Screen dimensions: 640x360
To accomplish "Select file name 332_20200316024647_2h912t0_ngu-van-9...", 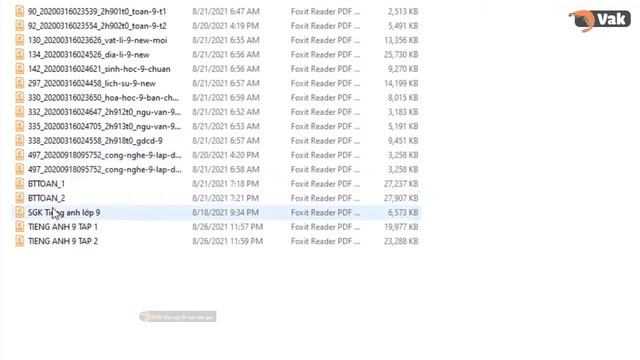I will (x=104, y=112).
